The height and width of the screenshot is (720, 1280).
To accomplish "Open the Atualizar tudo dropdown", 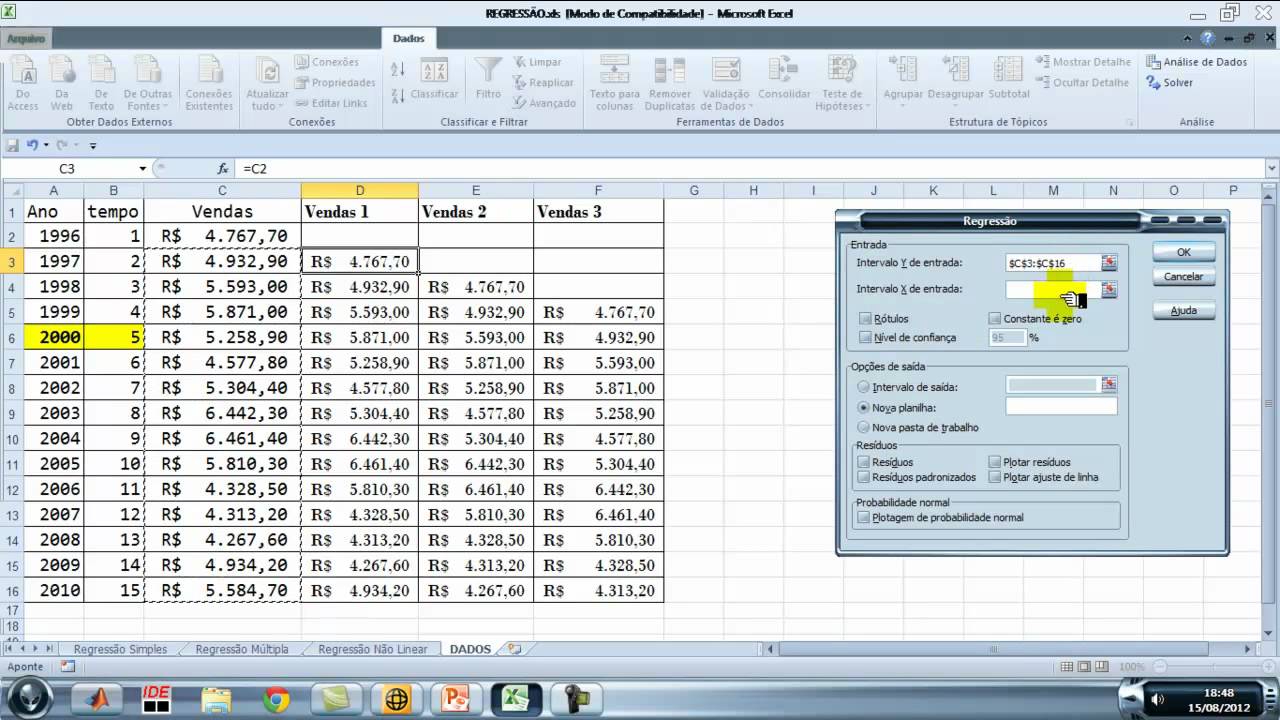I will [267, 84].
